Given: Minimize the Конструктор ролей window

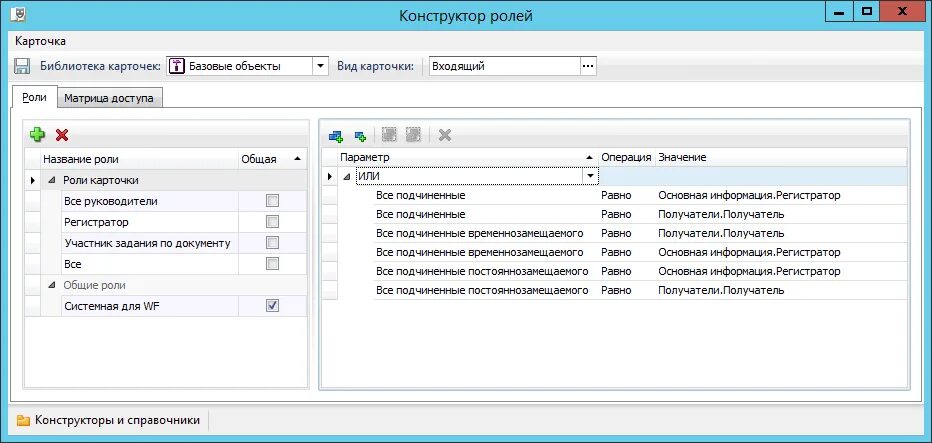Looking at the screenshot, I should (x=840, y=11).
